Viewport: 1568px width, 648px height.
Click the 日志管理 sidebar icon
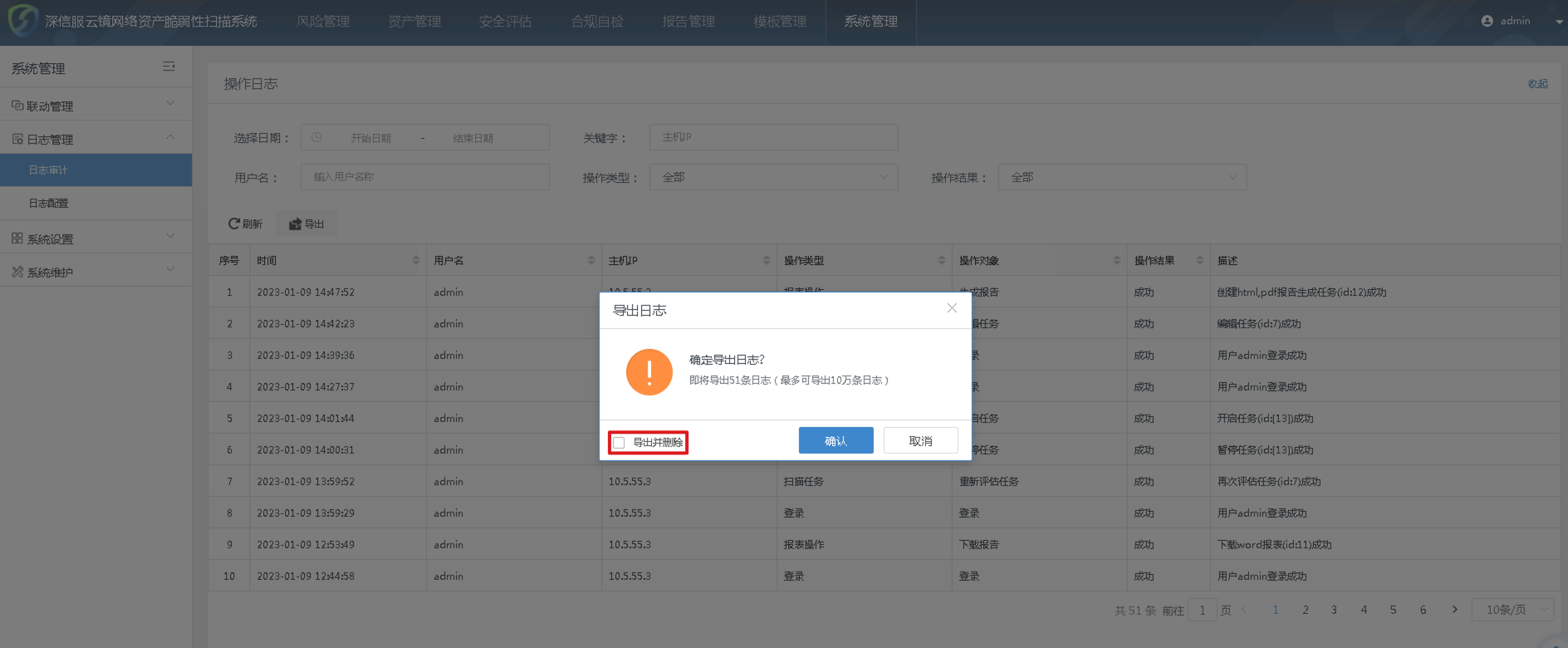(x=17, y=139)
